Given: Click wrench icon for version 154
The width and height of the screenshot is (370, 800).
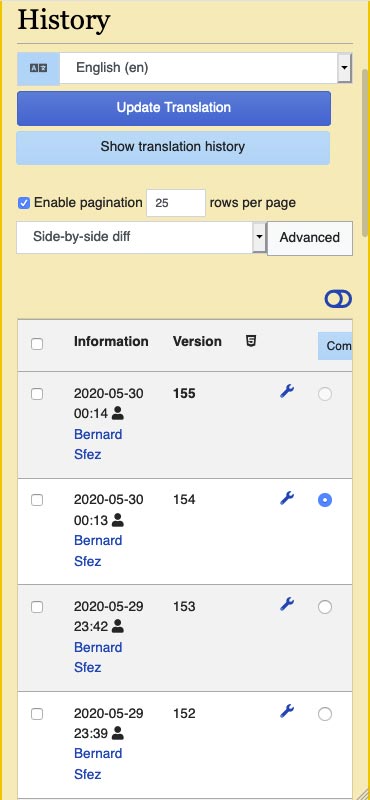Looking at the screenshot, I should click(287, 498).
